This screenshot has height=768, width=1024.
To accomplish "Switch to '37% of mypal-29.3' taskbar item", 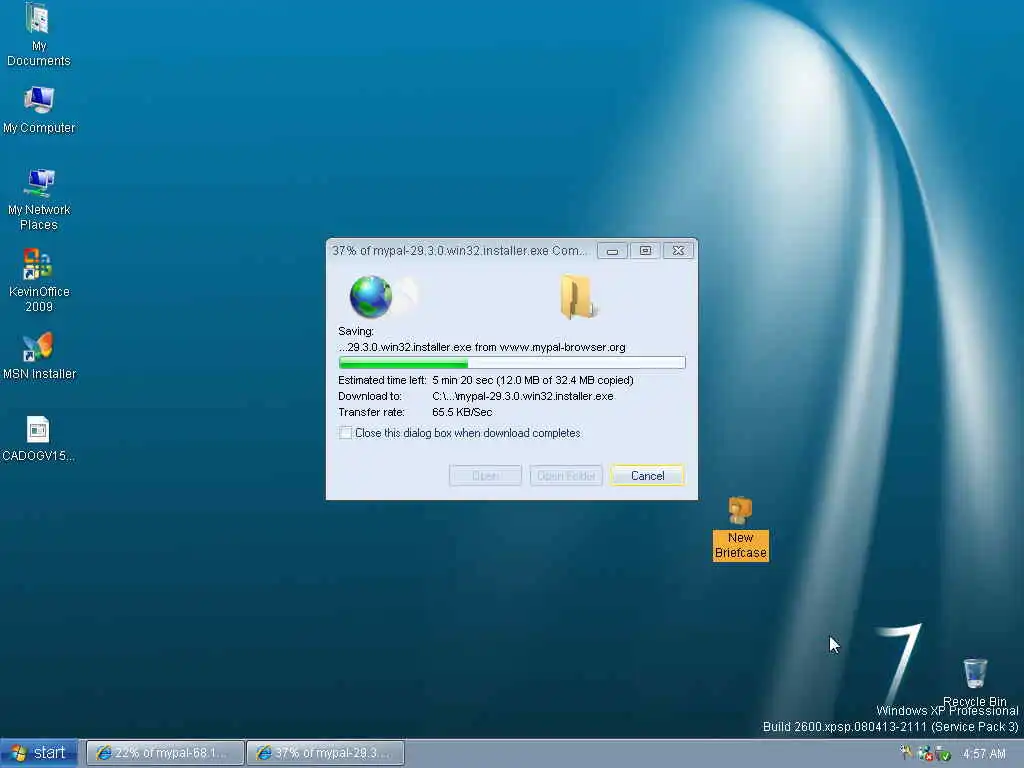I will click(325, 753).
